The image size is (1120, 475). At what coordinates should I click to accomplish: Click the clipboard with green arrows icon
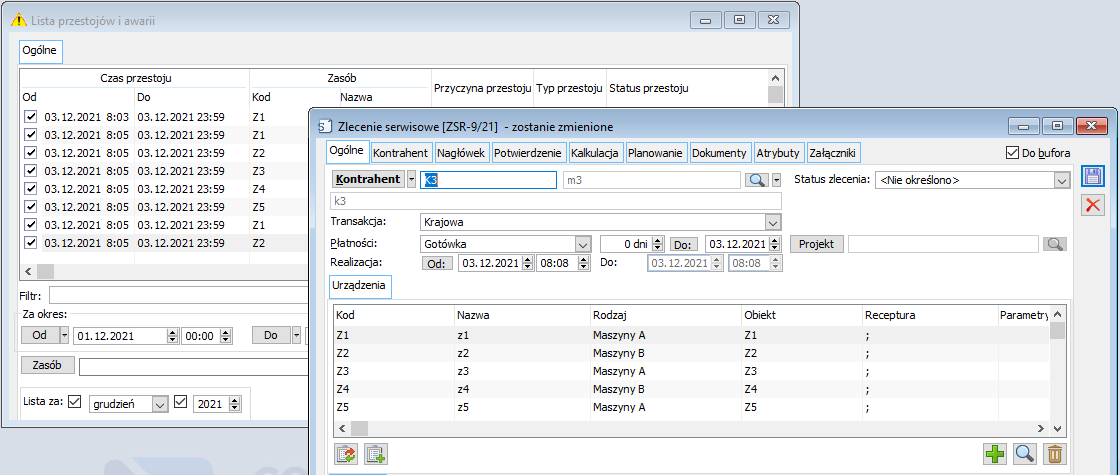[x=346, y=453]
